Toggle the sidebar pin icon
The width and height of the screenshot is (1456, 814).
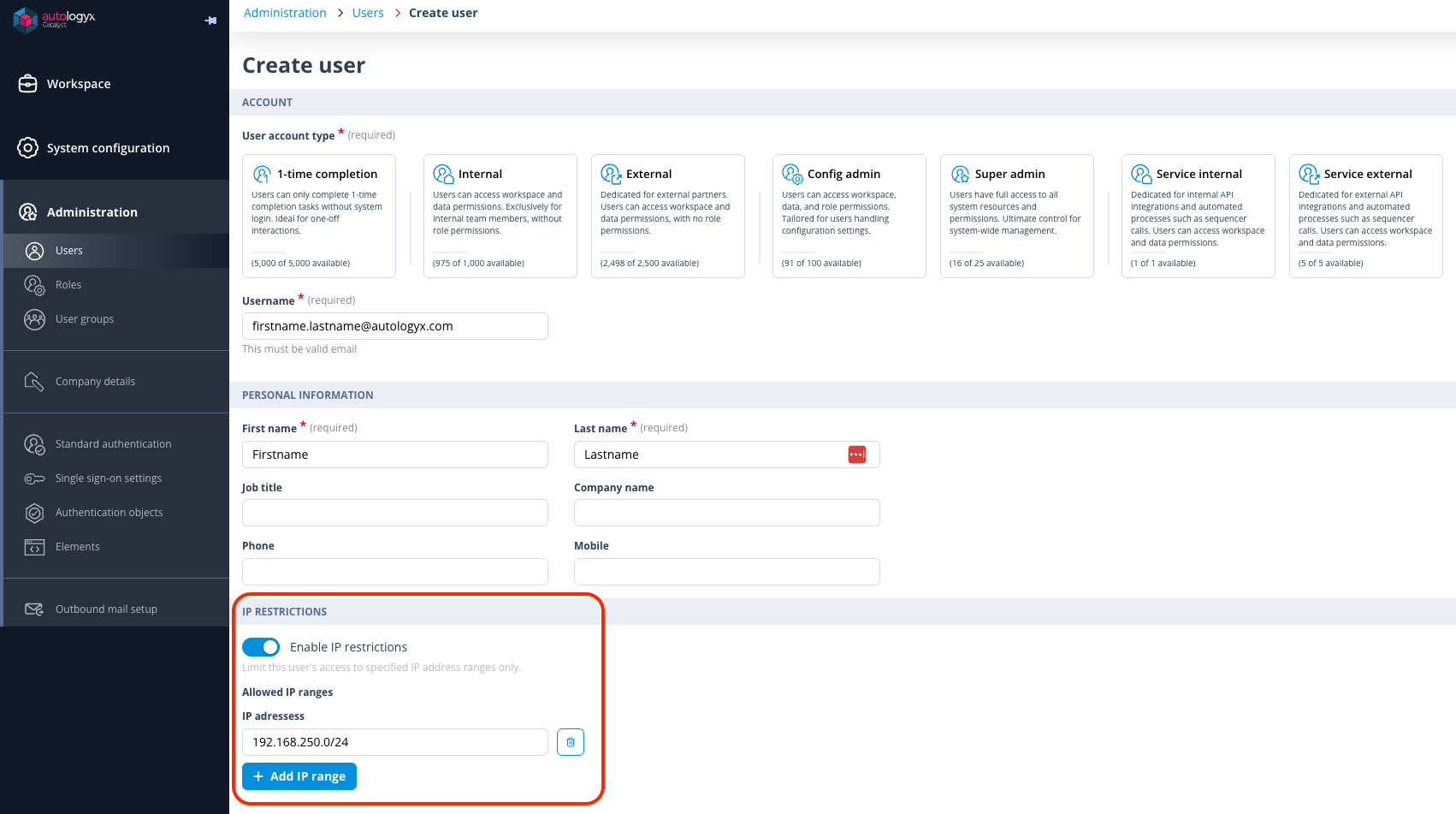point(210,21)
